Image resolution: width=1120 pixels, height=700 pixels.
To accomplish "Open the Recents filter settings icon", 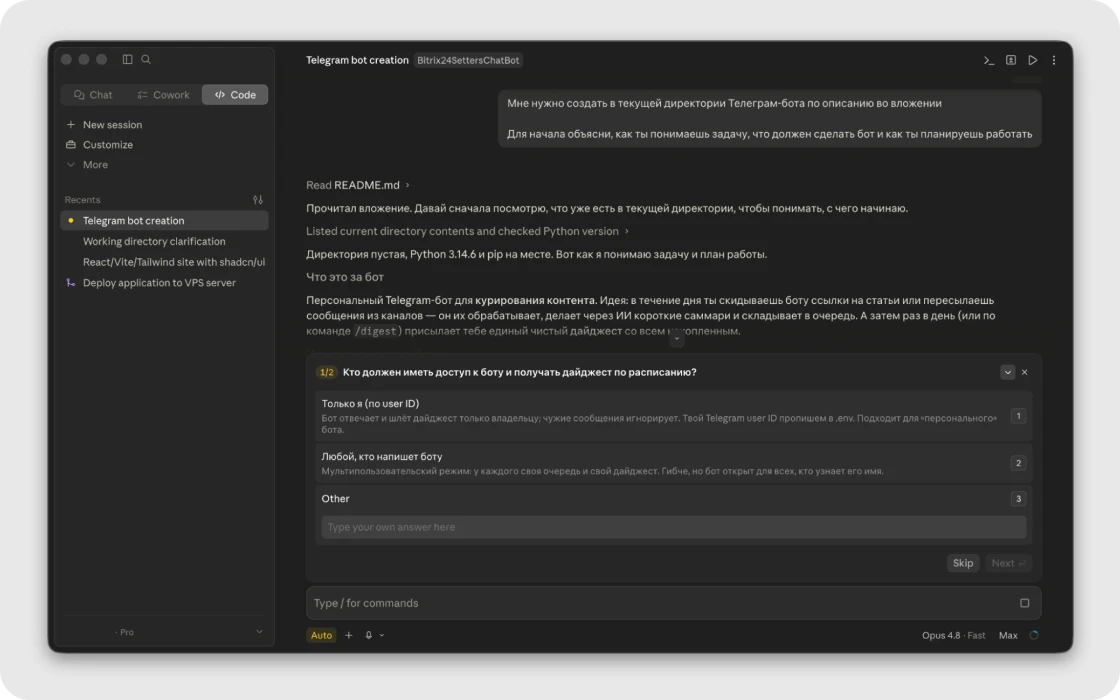I will point(258,200).
